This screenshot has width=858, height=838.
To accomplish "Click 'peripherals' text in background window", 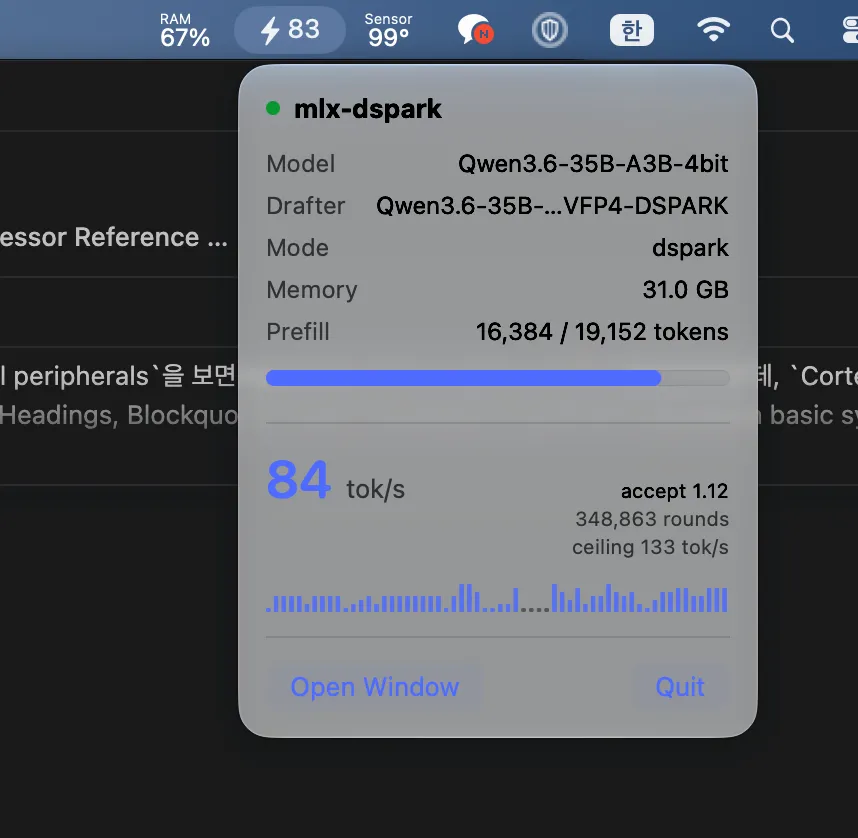I will pyautogui.click(x=81, y=377).
